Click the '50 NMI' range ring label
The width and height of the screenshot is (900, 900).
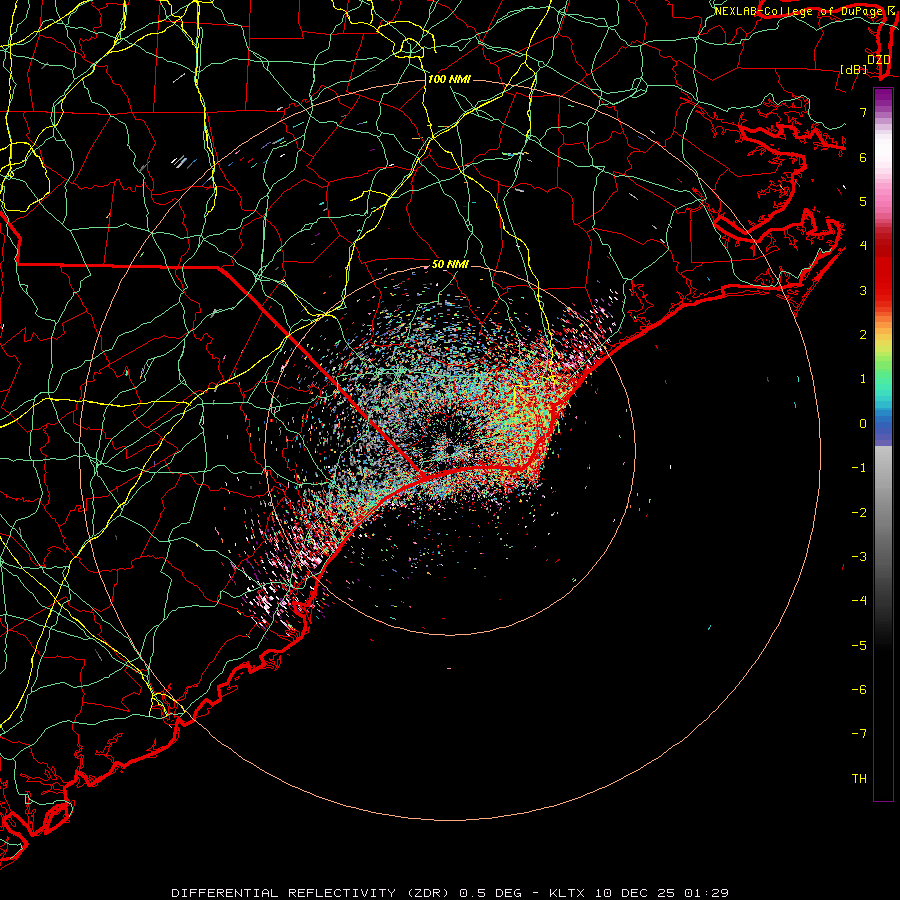pos(450,264)
